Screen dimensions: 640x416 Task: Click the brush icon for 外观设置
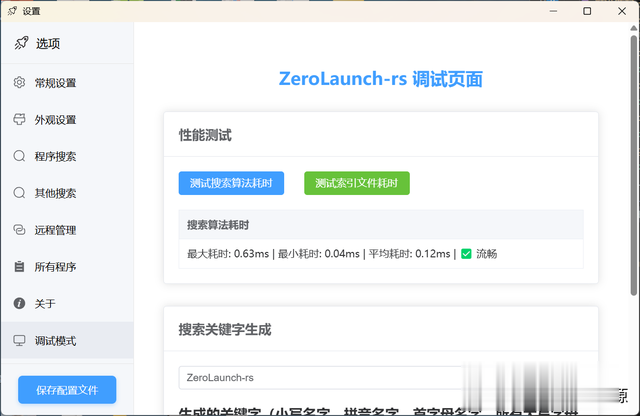[19, 119]
